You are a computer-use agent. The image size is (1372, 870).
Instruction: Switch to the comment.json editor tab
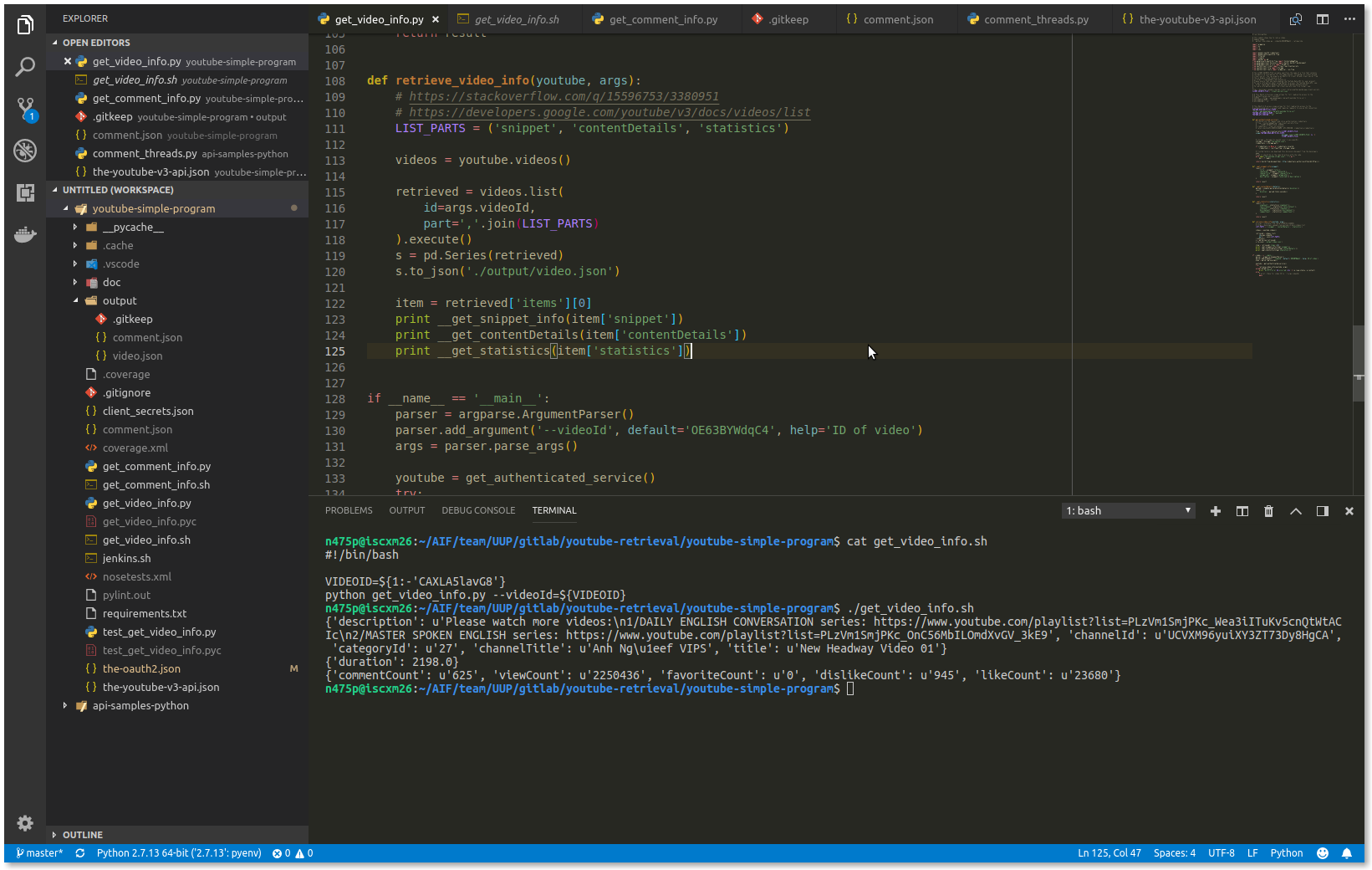(x=898, y=19)
